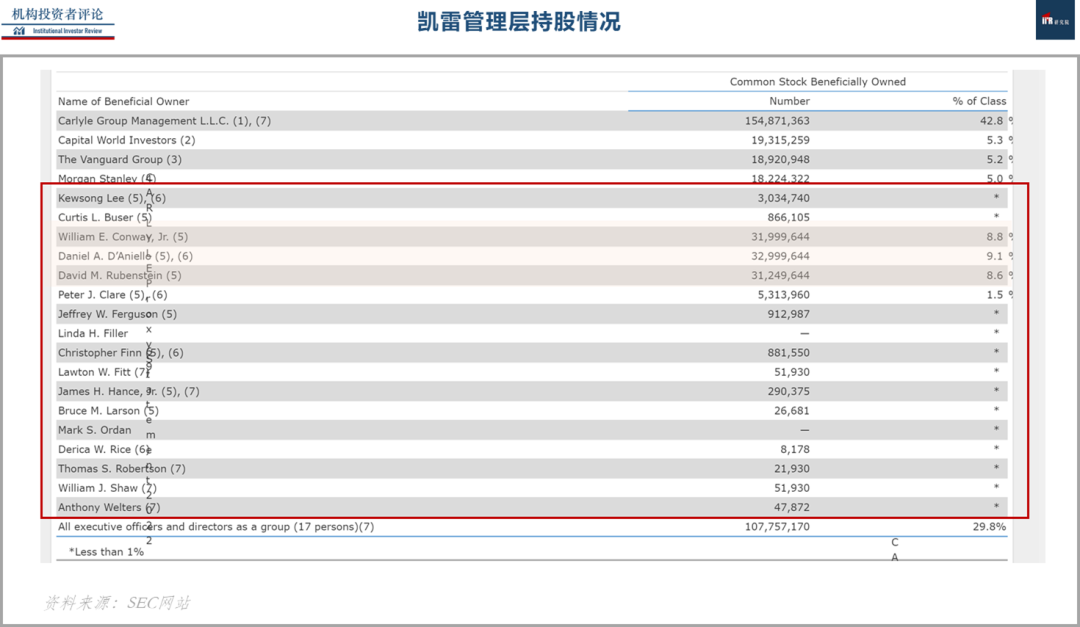The width and height of the screenshot is (1080, 627).
Task: Select 'Capital World Investors (2)' name
Action: point(127,140)
